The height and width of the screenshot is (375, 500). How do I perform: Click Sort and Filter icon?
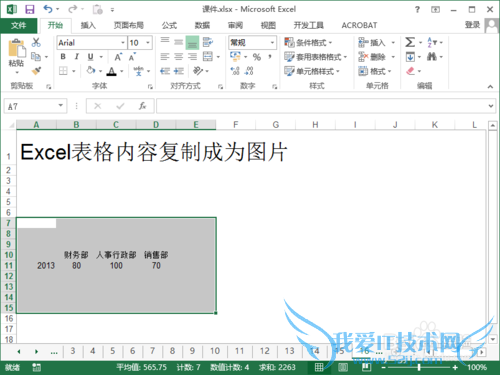(x=432, y=42)
